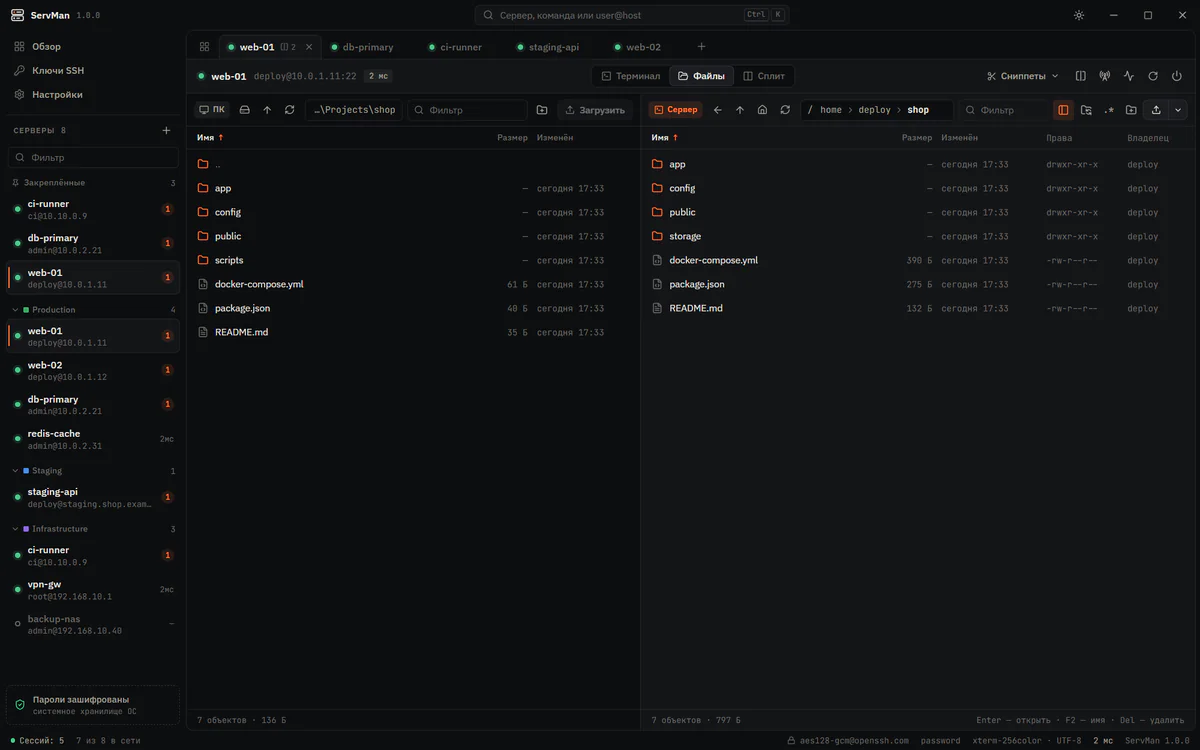The image size is (1200, 750).
Task: Go up one directory on the server
Action: 740,110
